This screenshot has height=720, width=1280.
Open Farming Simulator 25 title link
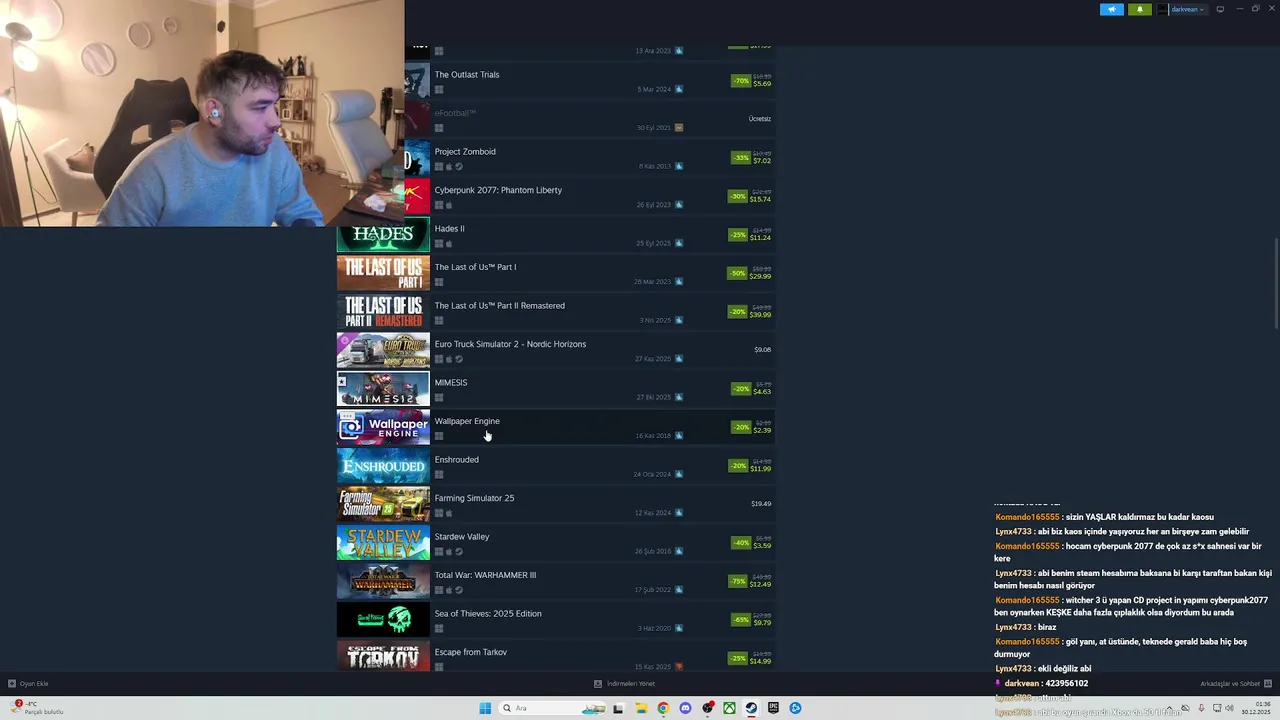point(474,498)
